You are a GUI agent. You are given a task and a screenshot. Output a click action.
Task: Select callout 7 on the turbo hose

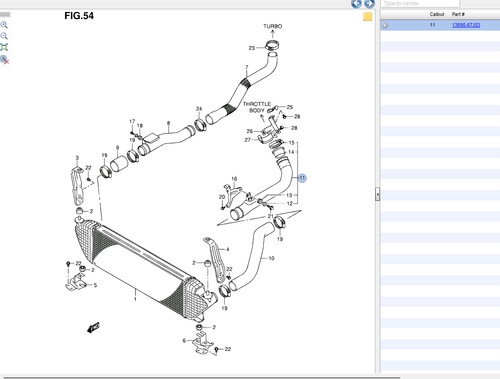[x=247, y=67]
